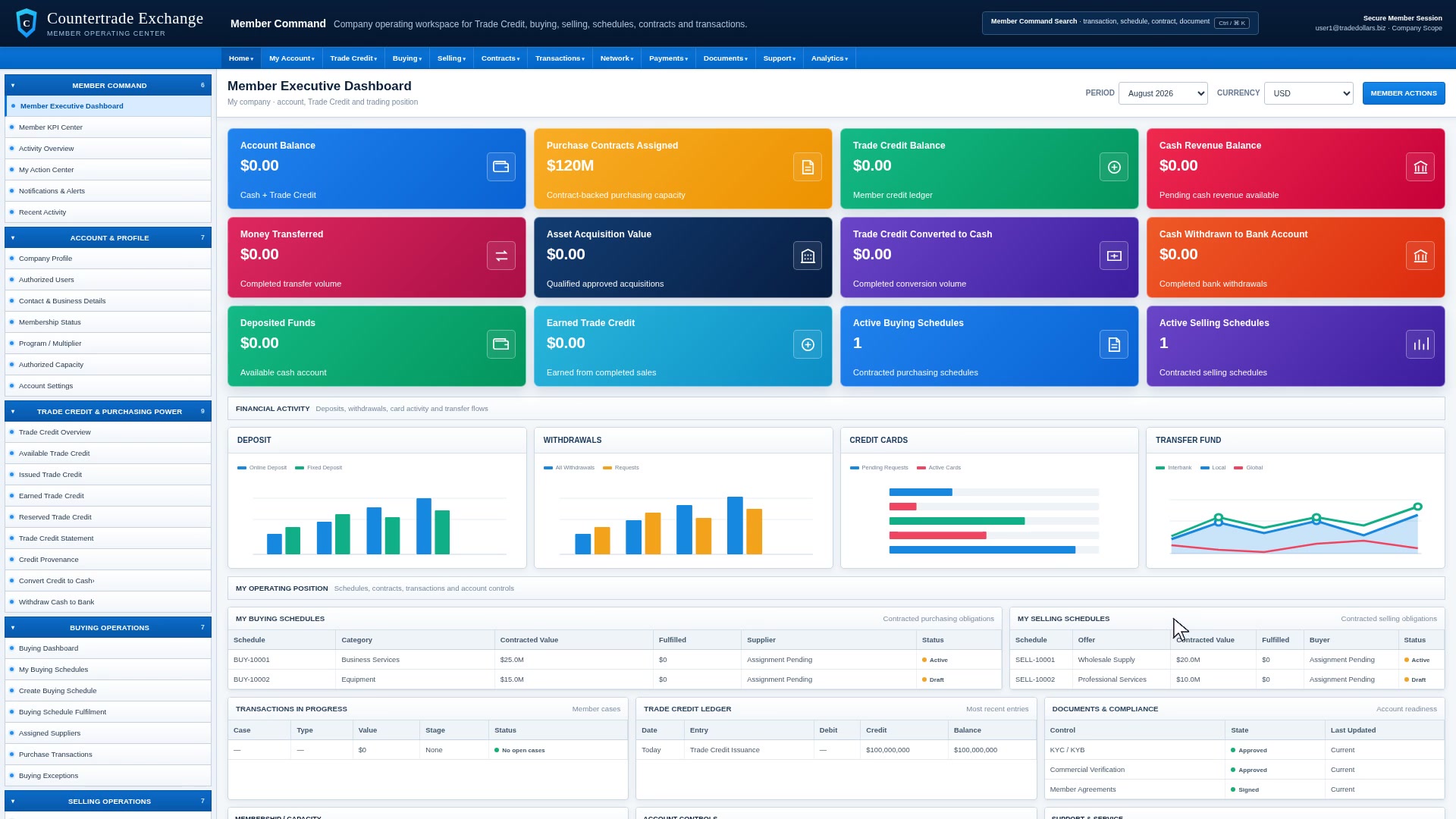1456x819 pixels.
Task: Open the Currency dropdown showing USD
Action: (1308, 93)
